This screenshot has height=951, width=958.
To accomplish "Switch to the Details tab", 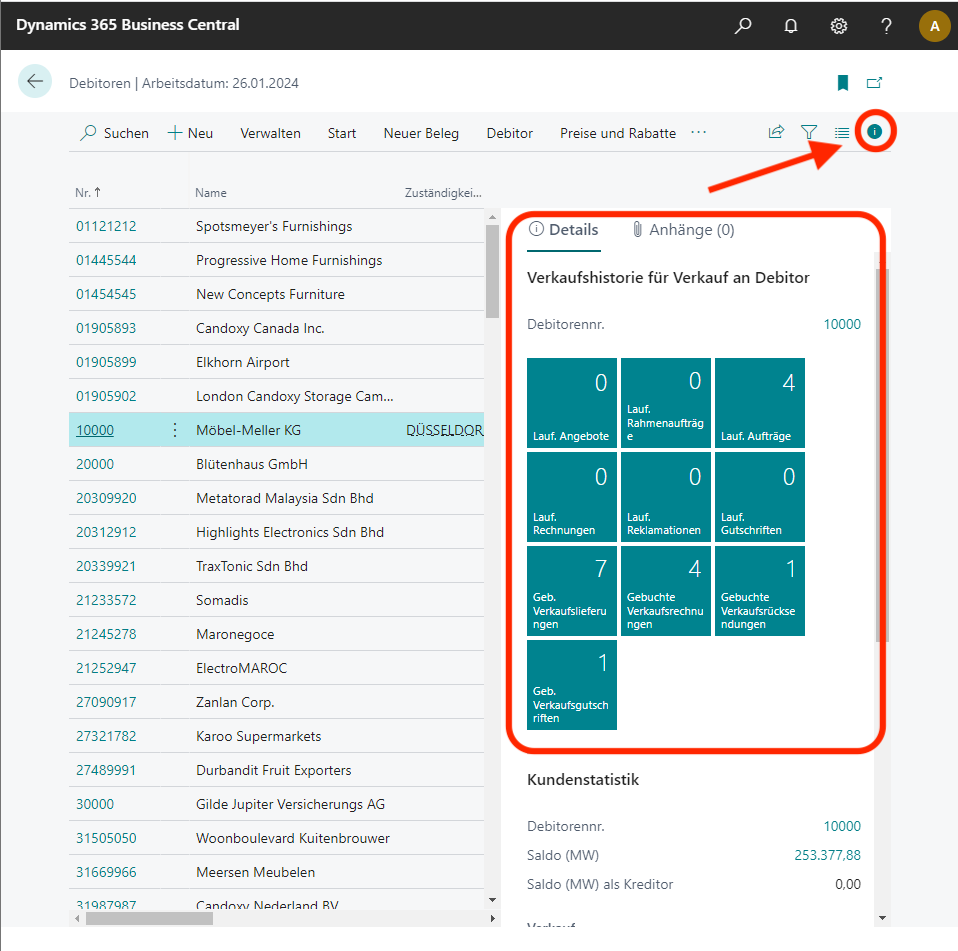I will click(563, 230).
